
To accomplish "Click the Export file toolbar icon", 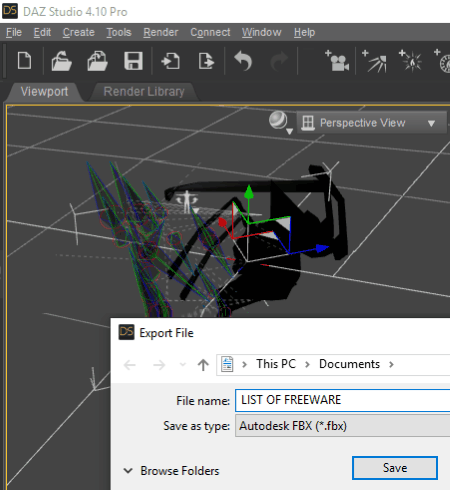I will 206,61.
